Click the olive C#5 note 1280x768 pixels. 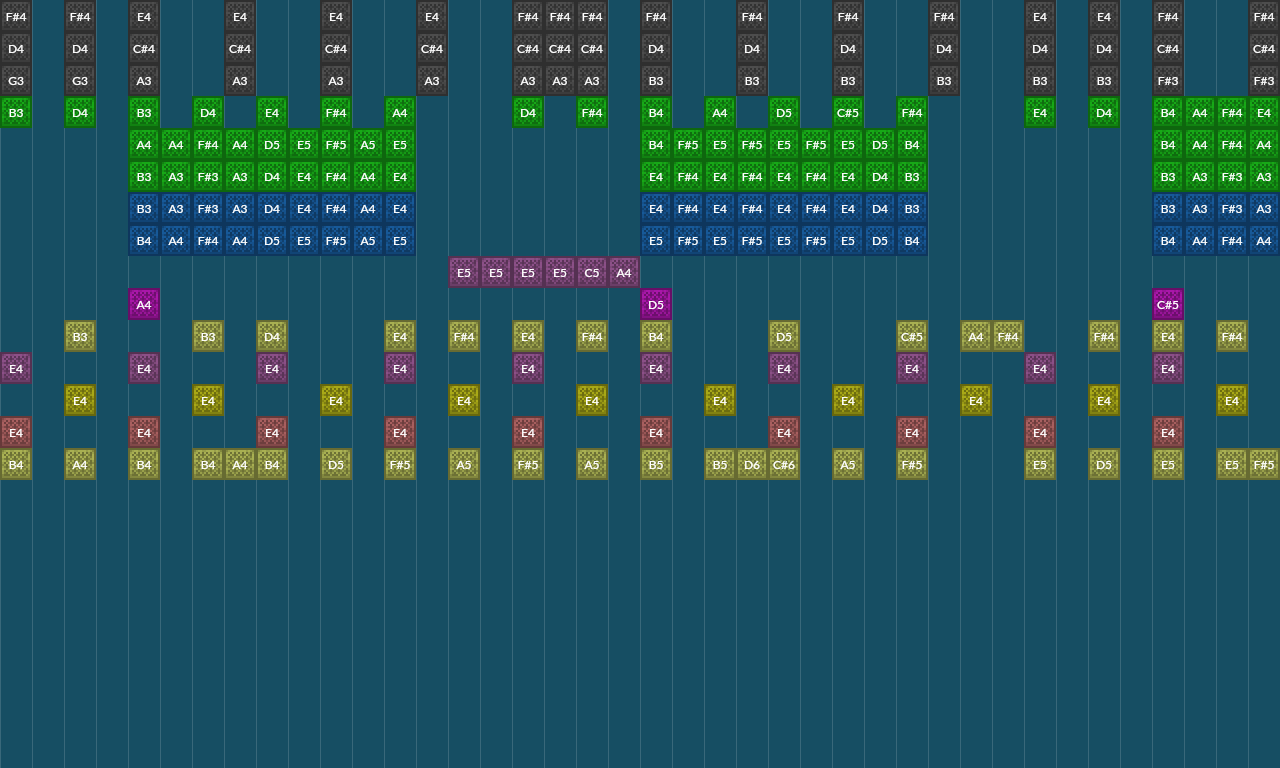pos(912,336)
